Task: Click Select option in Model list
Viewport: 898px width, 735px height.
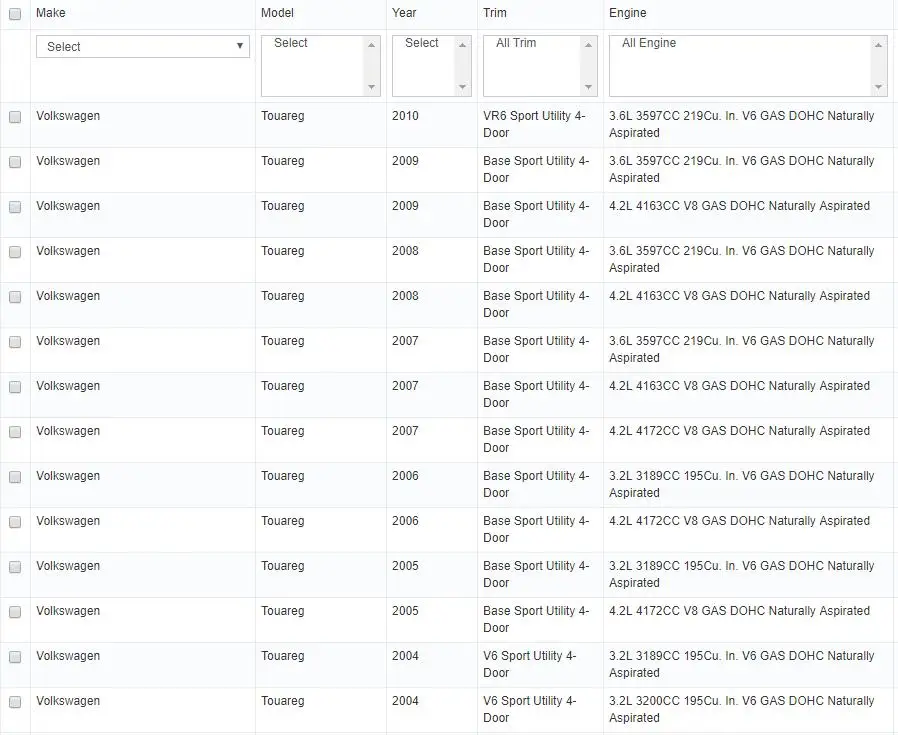Action: point(291,43)
